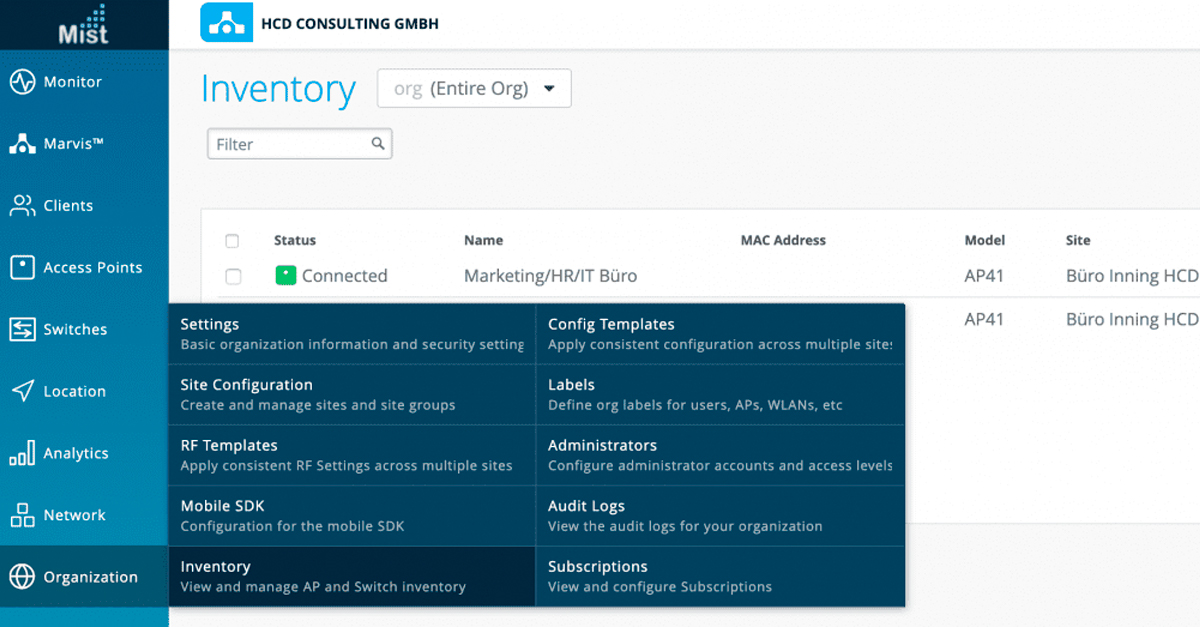Viewport: 1200px width, 627px height.
Task: Open Site Configuration from Organization menu
Action: coord(350,394)
